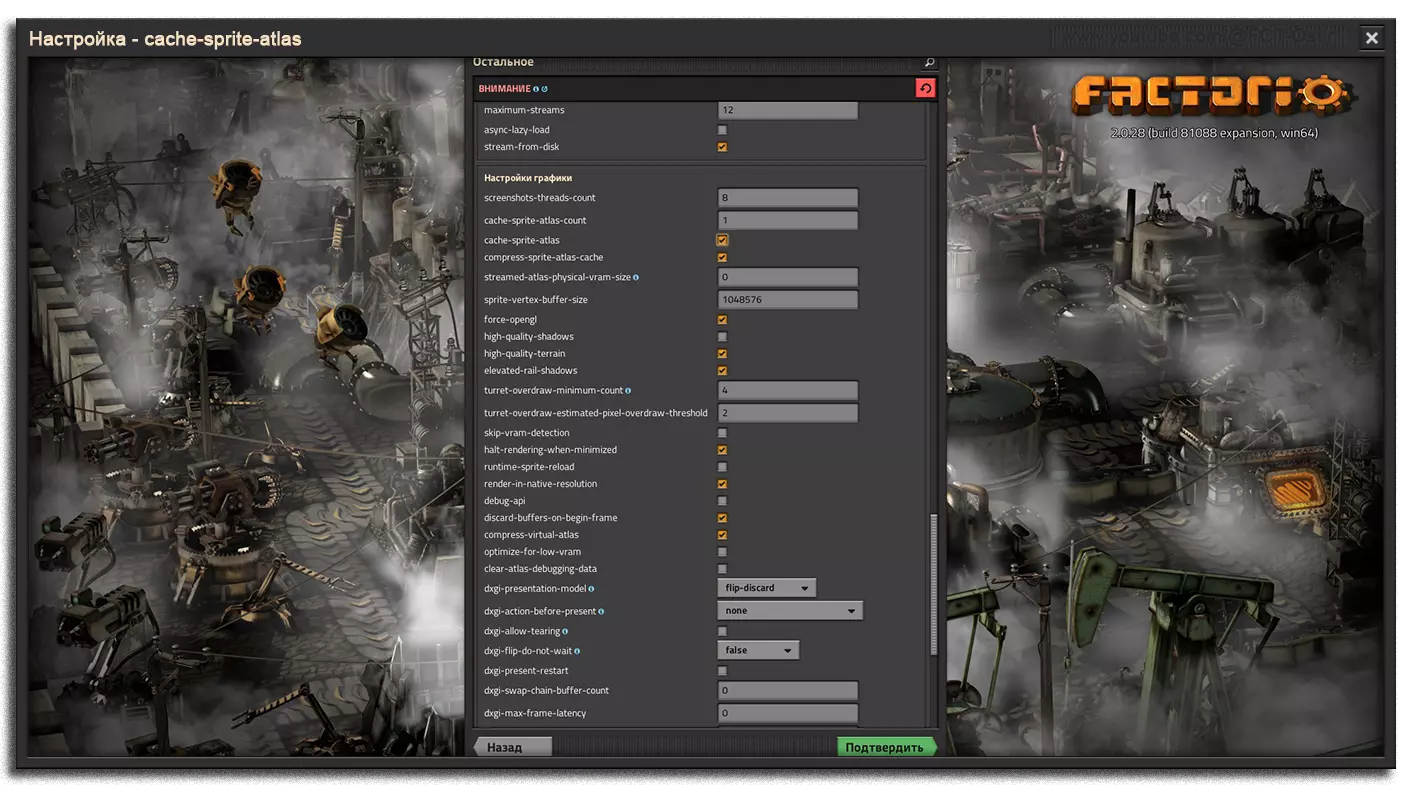Click the search magnifier icon
This screenshot has width=1412, height=786.
(929, 63)
